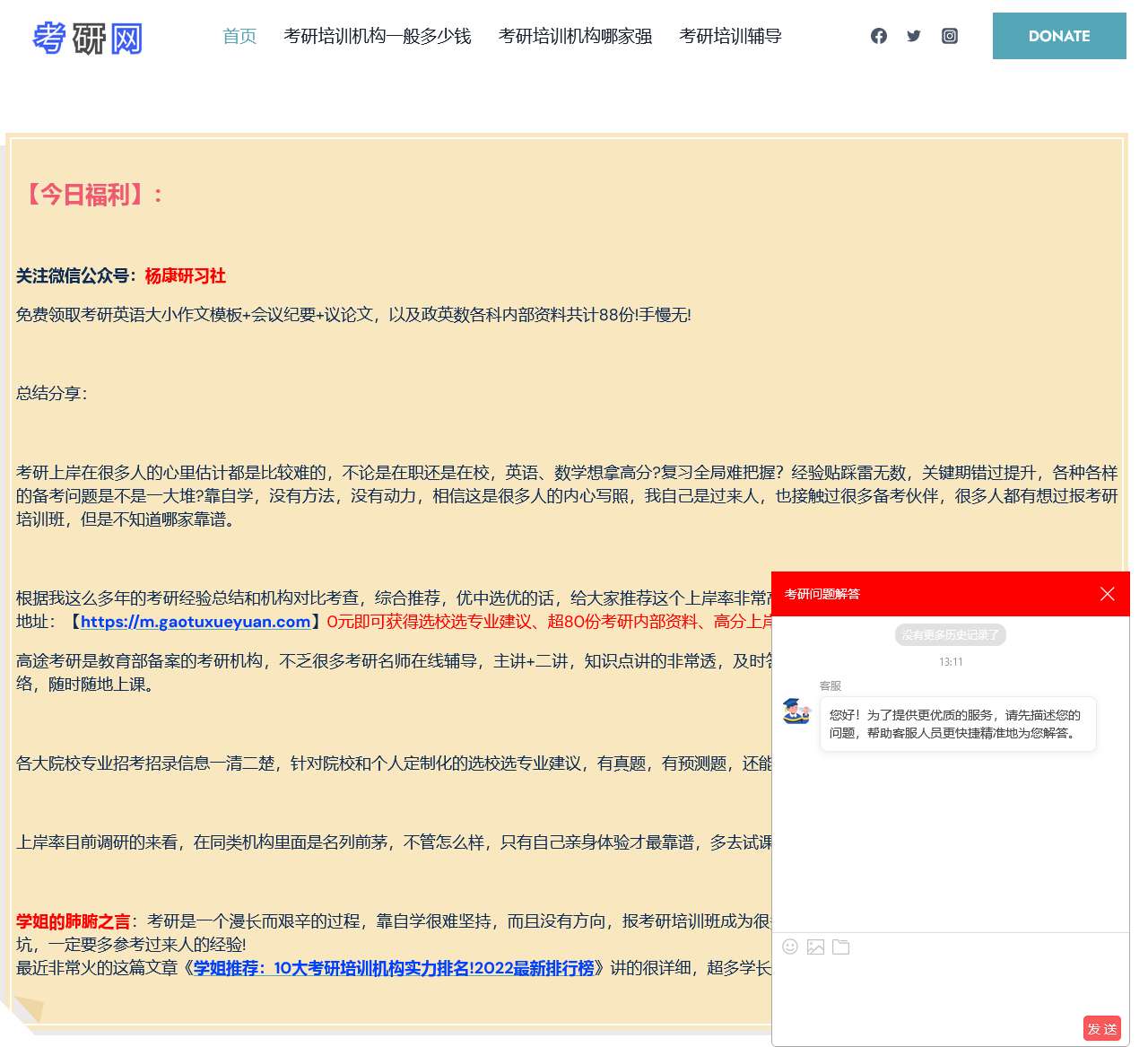Image resolution: width=1148 pixels, height=1047 pixels.
Task: Open the Twitter social icon
Action: [913, 36]
